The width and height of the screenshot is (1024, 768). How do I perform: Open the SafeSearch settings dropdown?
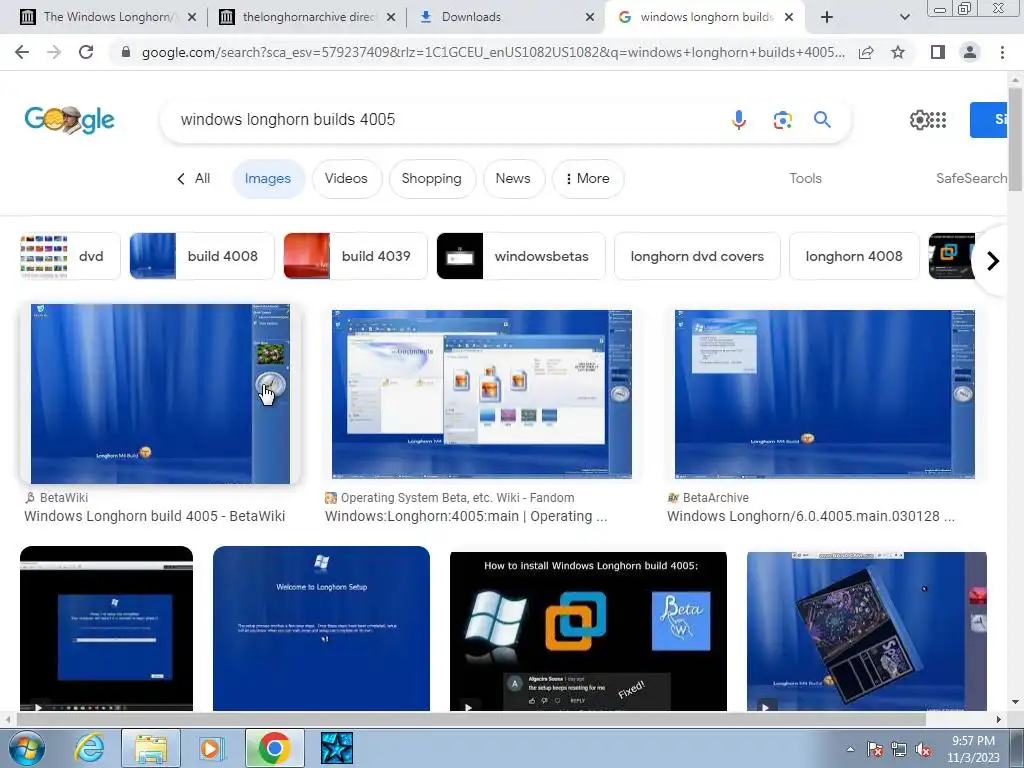[x=972, y=178]
